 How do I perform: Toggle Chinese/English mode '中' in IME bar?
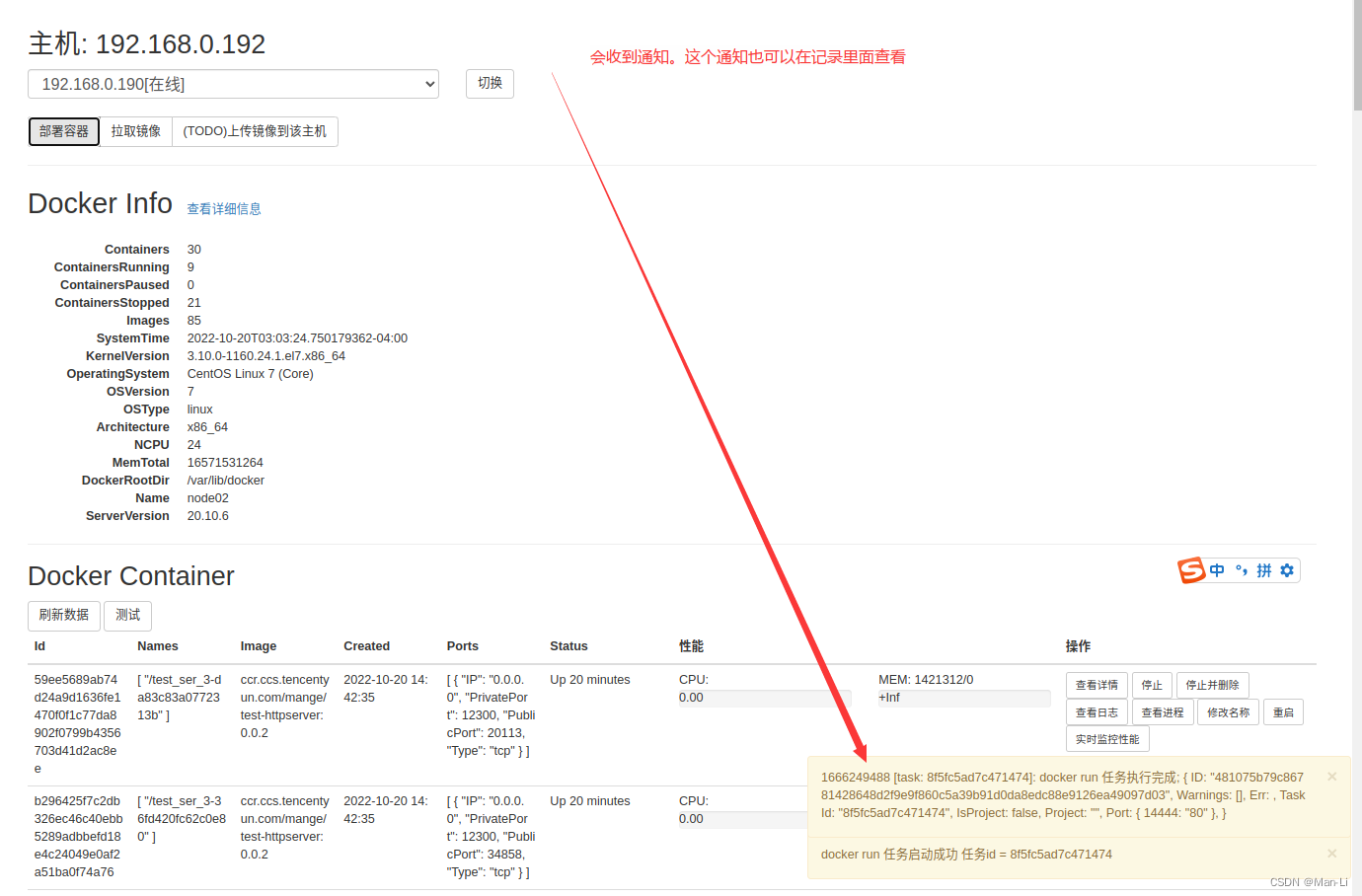1217,570
